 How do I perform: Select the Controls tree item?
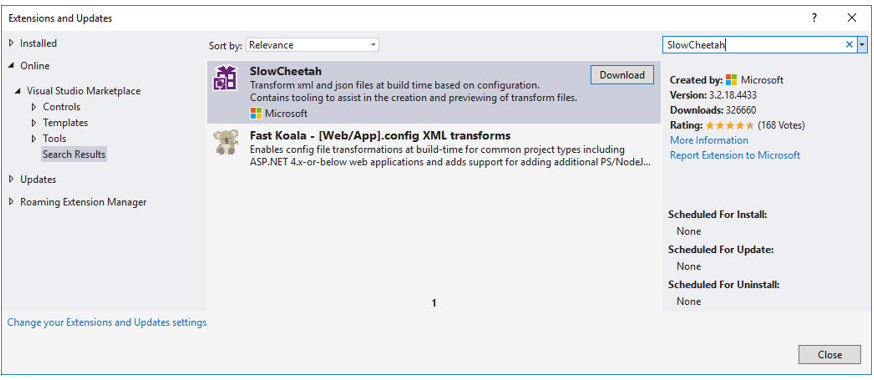click(x=61, y=106)
